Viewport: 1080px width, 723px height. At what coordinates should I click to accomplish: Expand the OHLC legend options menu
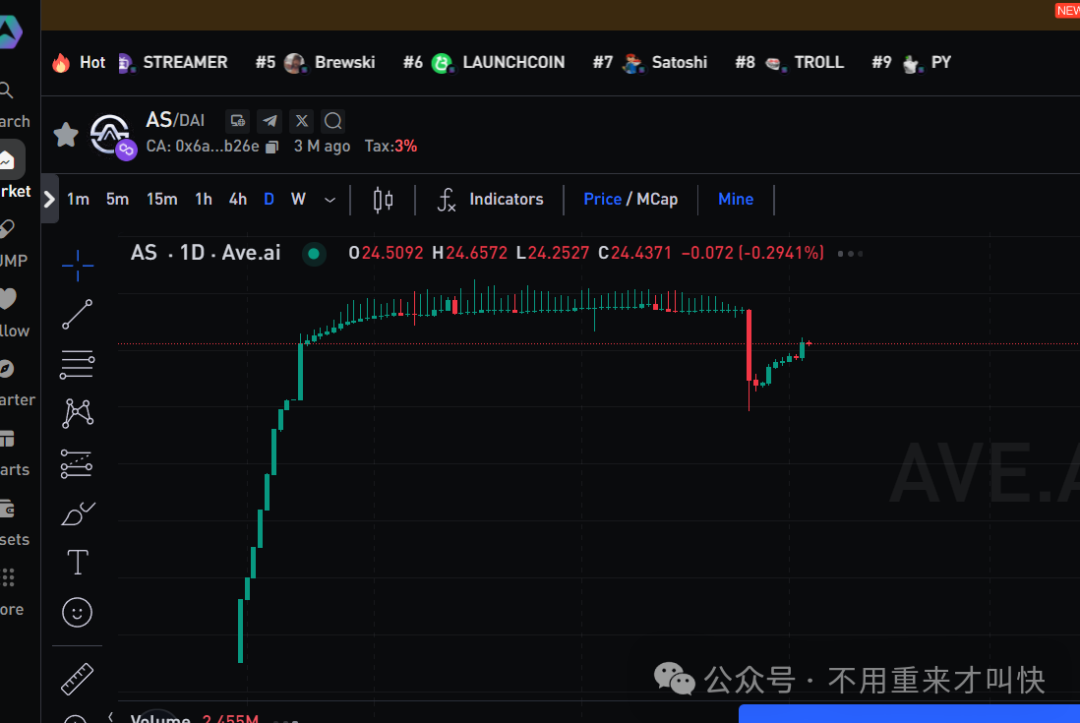point(849,254)
